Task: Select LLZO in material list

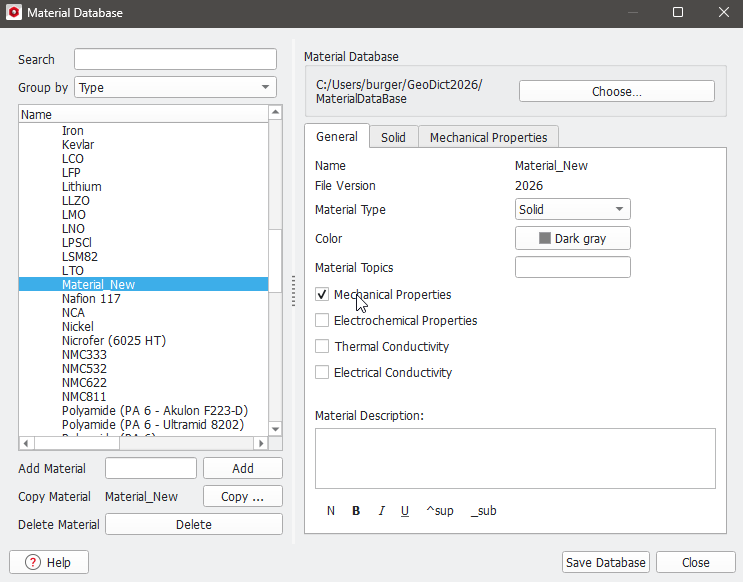Action: (x=76, y=200)
